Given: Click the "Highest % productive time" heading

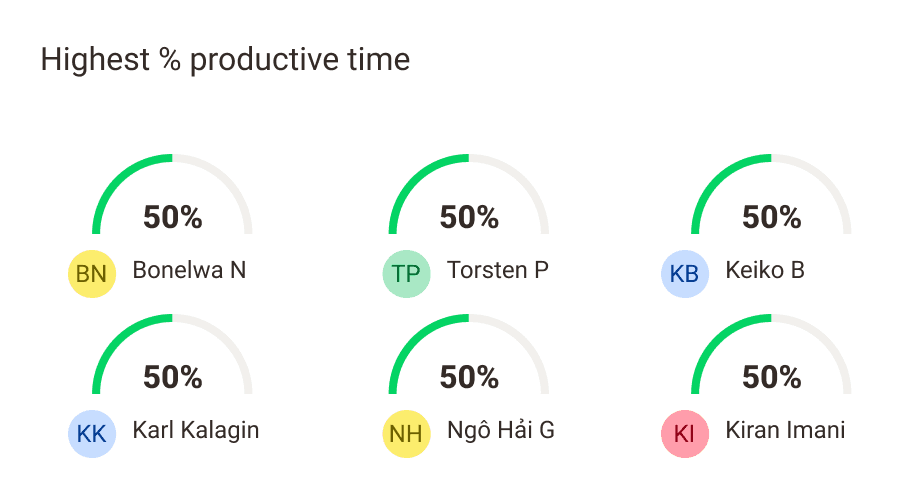Looking at the screenshot, I should click(225, 60).
